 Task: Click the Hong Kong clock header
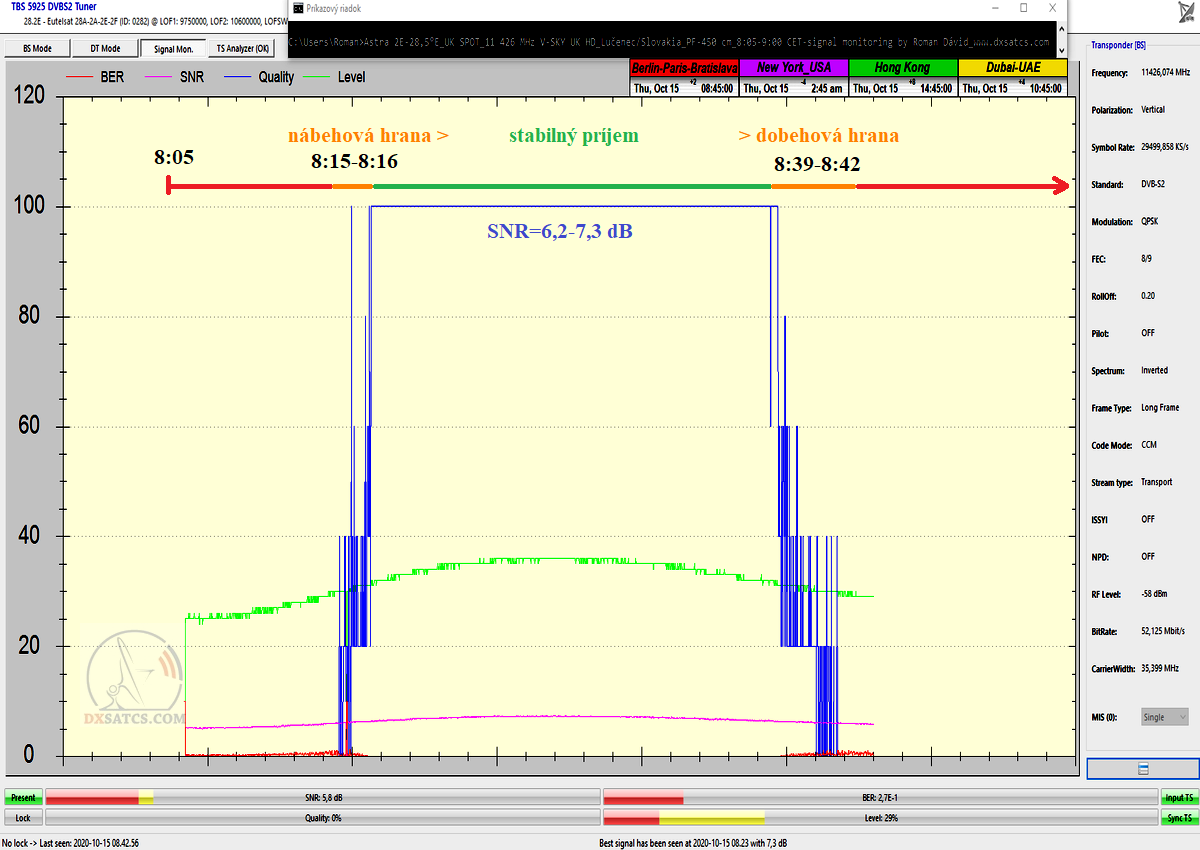click(902, 68)
